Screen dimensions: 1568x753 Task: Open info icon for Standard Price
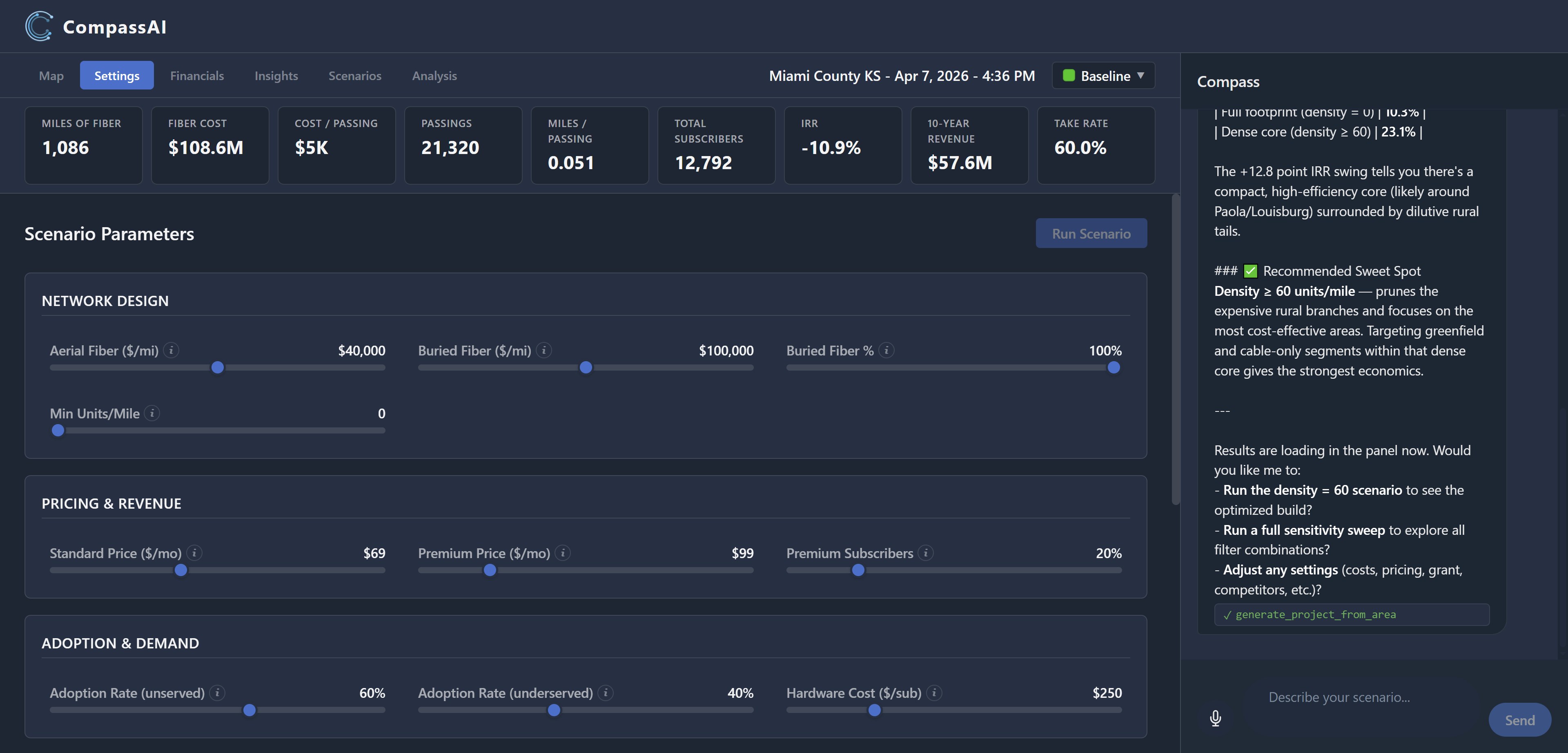tap(194, 552)
